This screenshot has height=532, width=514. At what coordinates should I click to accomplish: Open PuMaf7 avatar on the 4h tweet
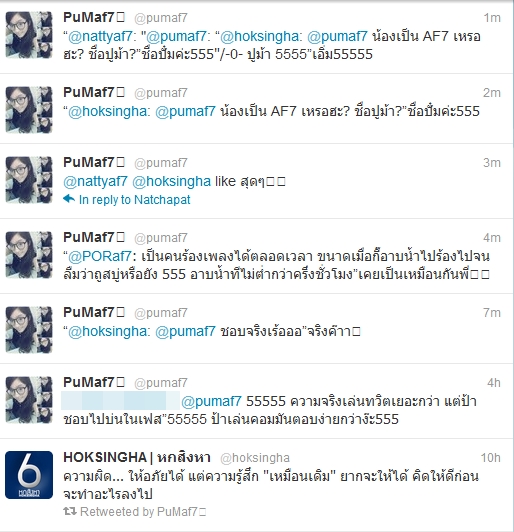(x=29, y=400)
